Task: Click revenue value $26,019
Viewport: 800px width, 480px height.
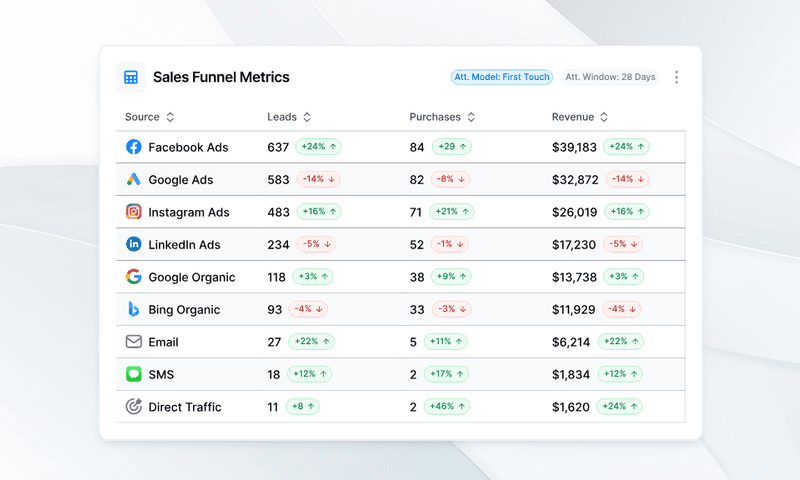Action: (574, 213)
